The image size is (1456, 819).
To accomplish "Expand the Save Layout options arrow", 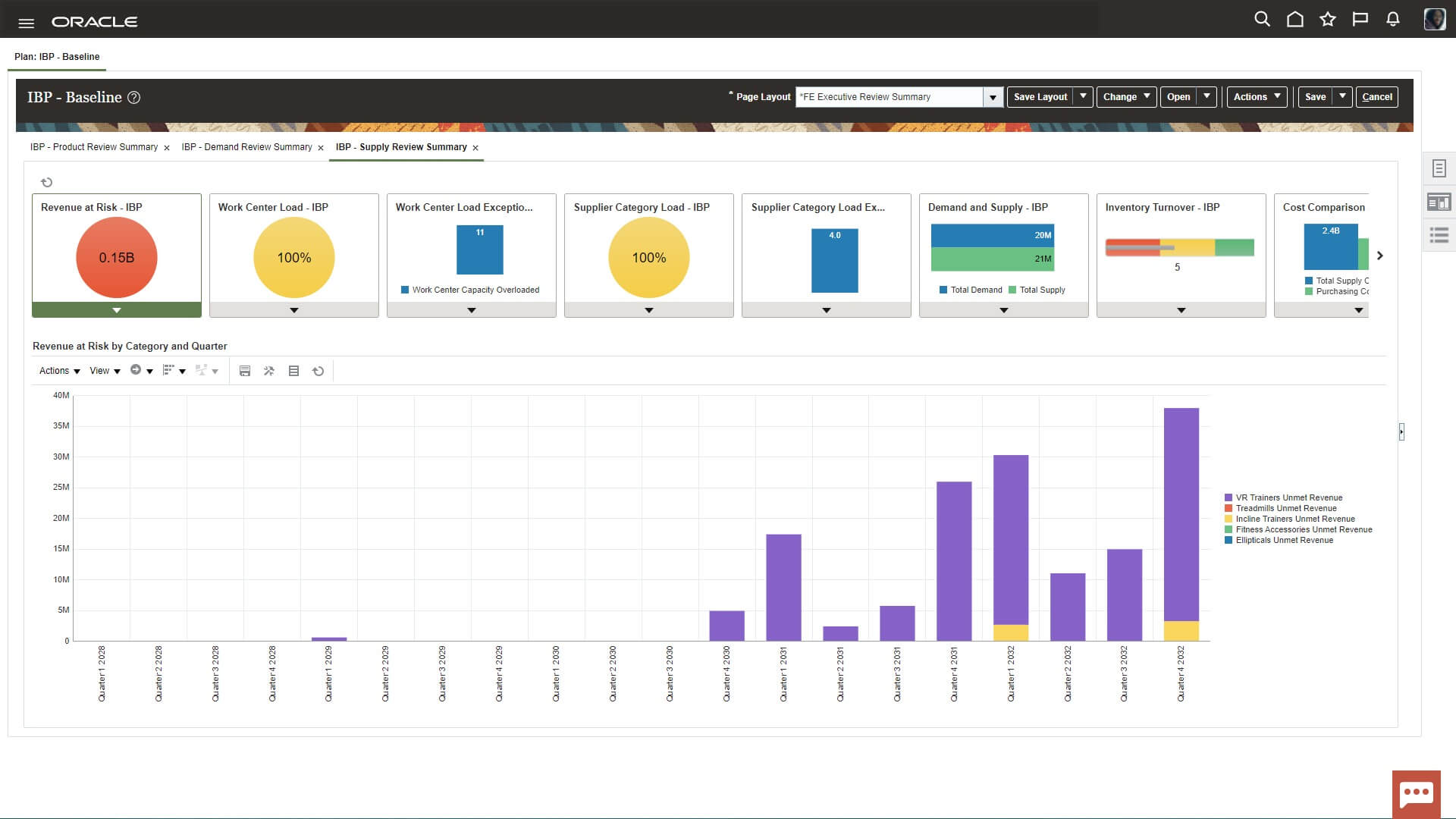I will (1083, 96).
